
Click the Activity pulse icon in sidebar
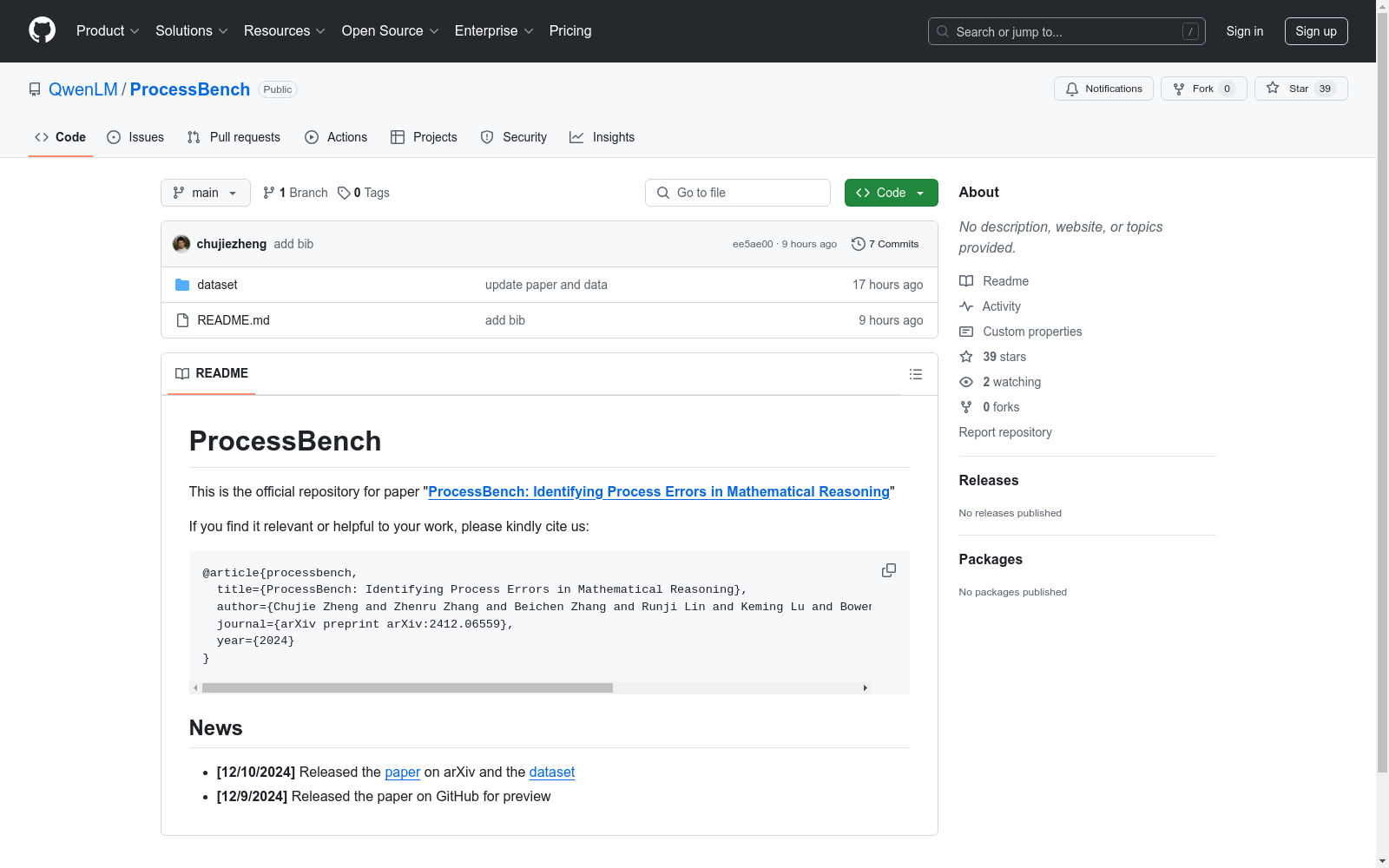(966, 306)
